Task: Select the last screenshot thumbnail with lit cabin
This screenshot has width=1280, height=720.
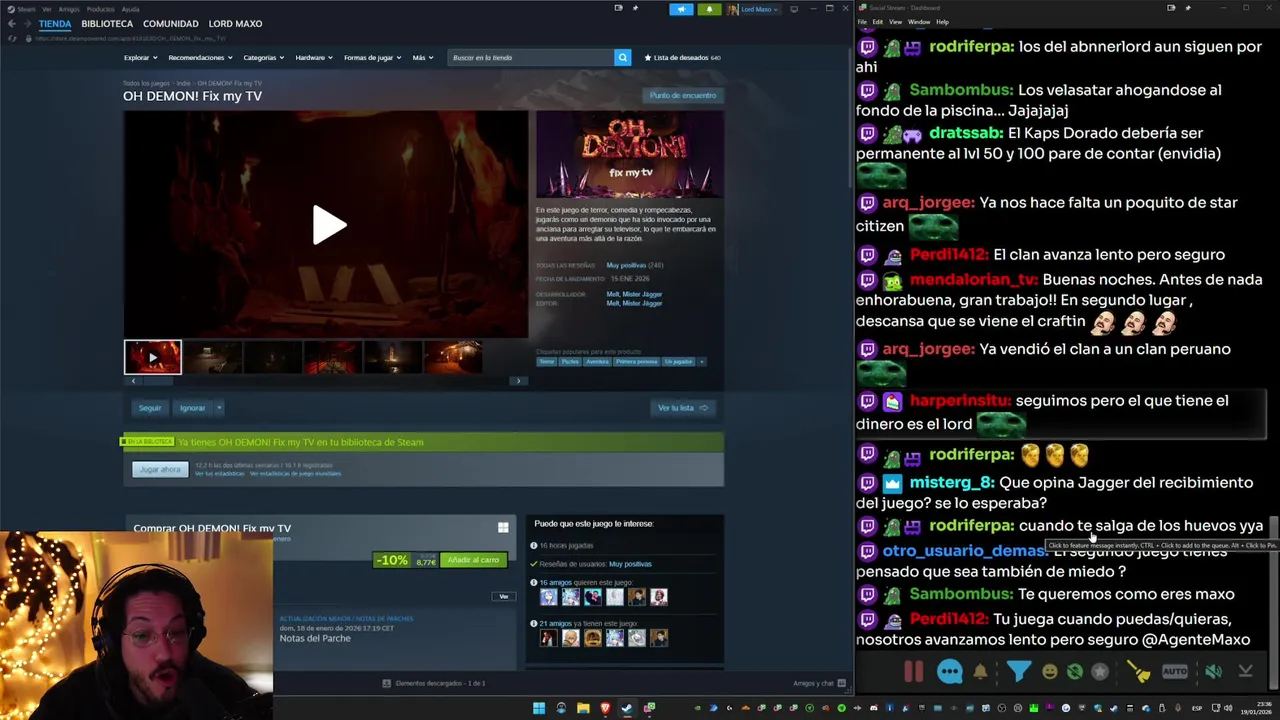Action: click(x=452, y=357)
